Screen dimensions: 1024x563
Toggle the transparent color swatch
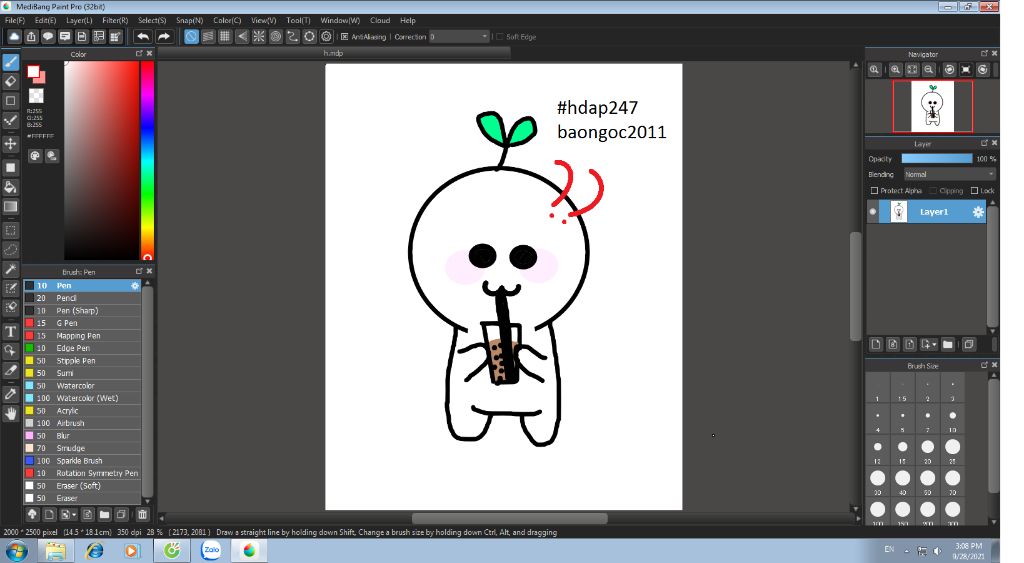coord(36,96)
